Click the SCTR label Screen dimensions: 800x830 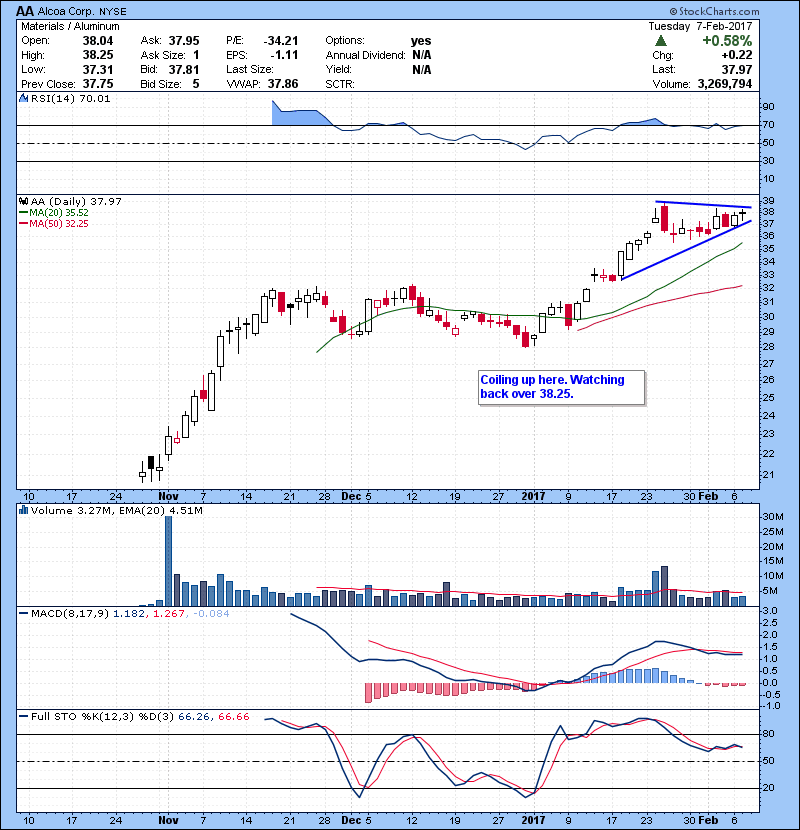coord(340,84)
